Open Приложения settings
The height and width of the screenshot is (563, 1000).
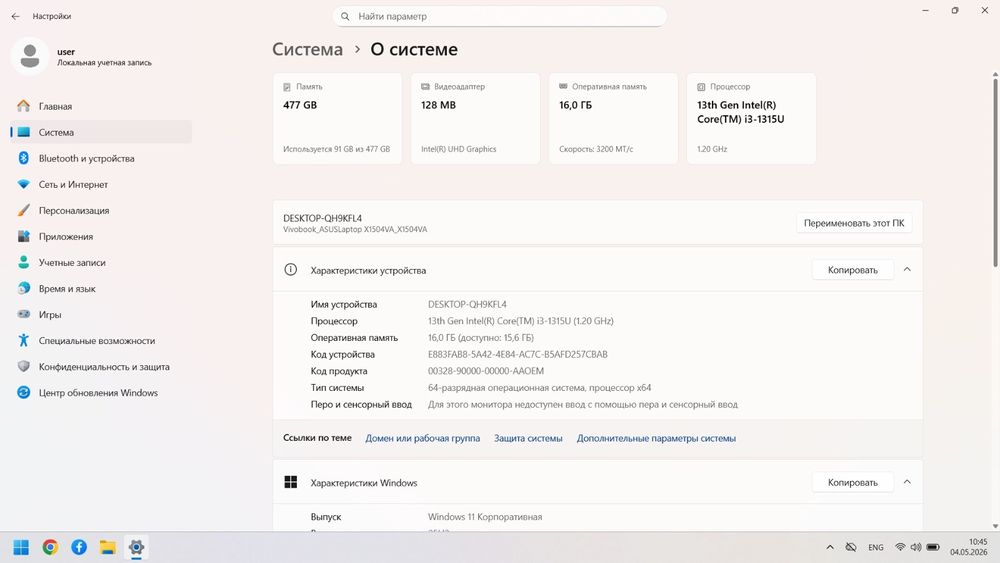pos(101,237)
